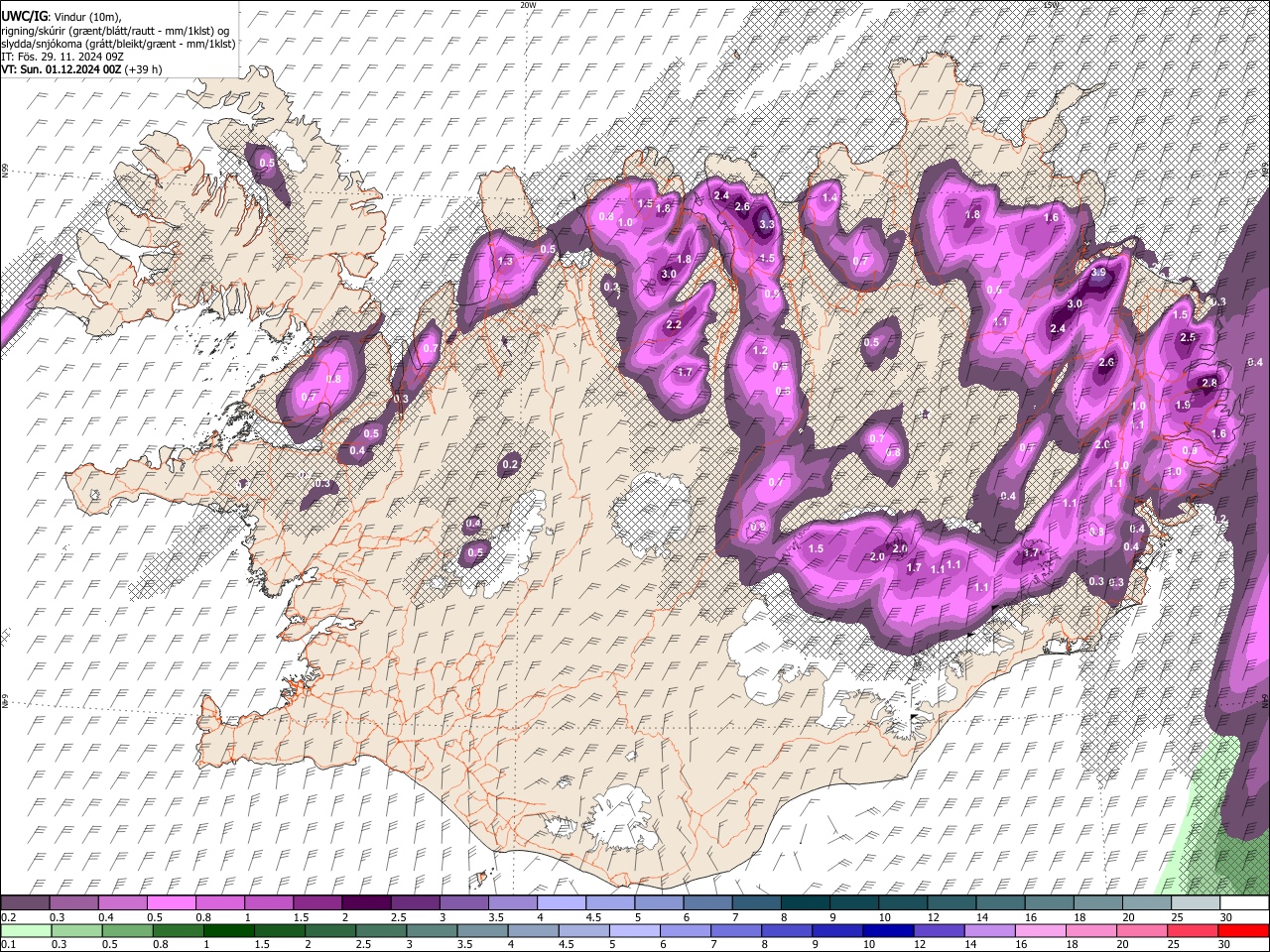Pick deep blue lower swatch between 10 and 12
This screenshot has width=1270, height=952.
point(887,930)
